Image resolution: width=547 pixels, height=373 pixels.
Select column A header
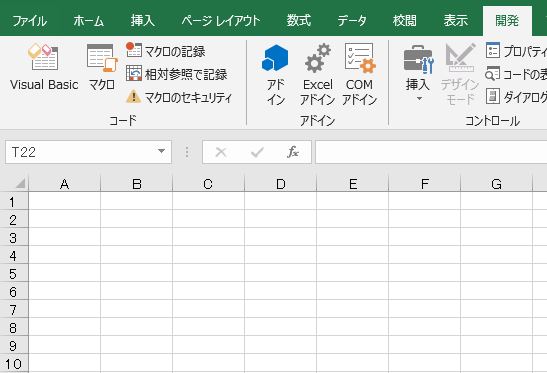(65, 184)
